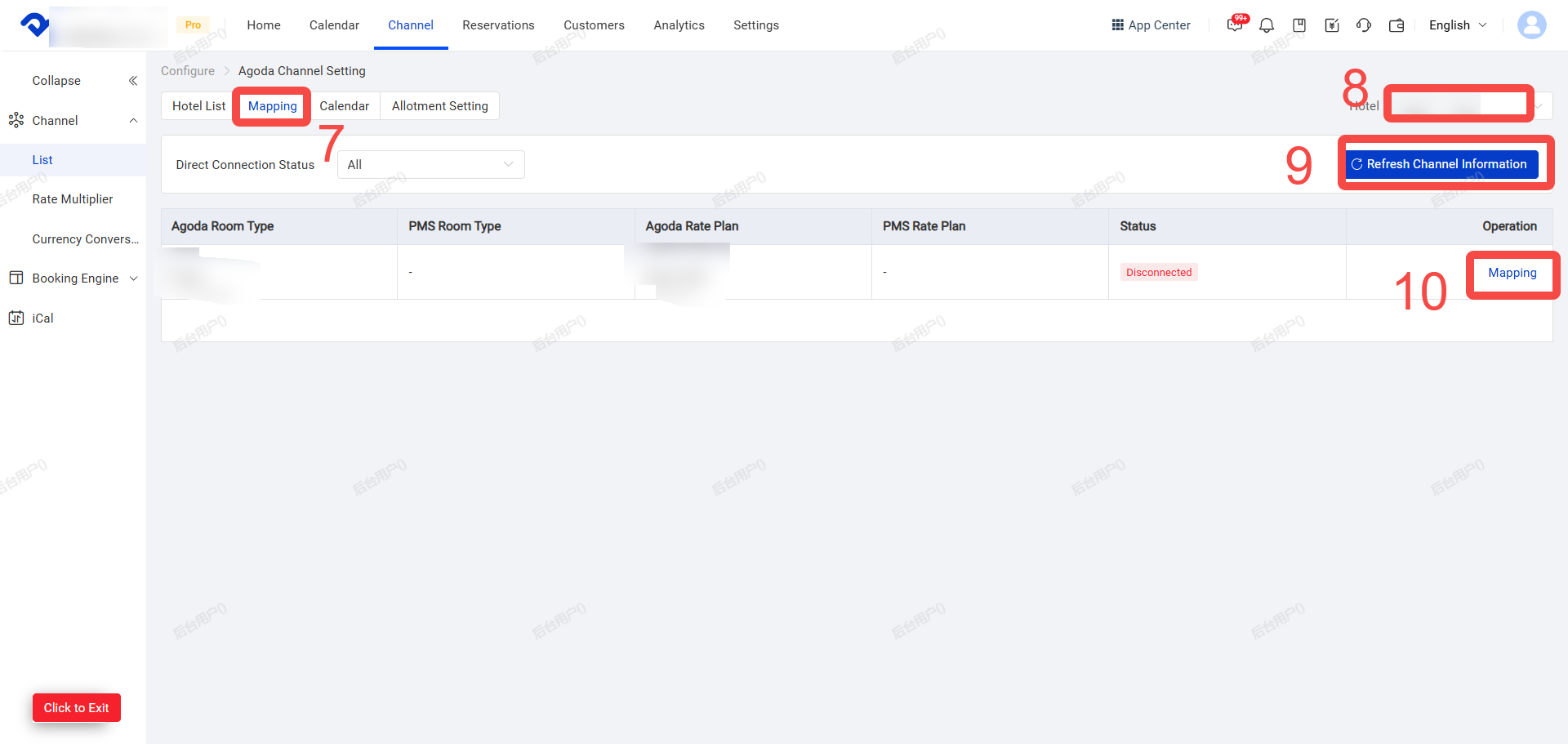Click the blue app logo icon
Image resolution: width=1568 pixels, height=744 pixels.
pos(34,25)
